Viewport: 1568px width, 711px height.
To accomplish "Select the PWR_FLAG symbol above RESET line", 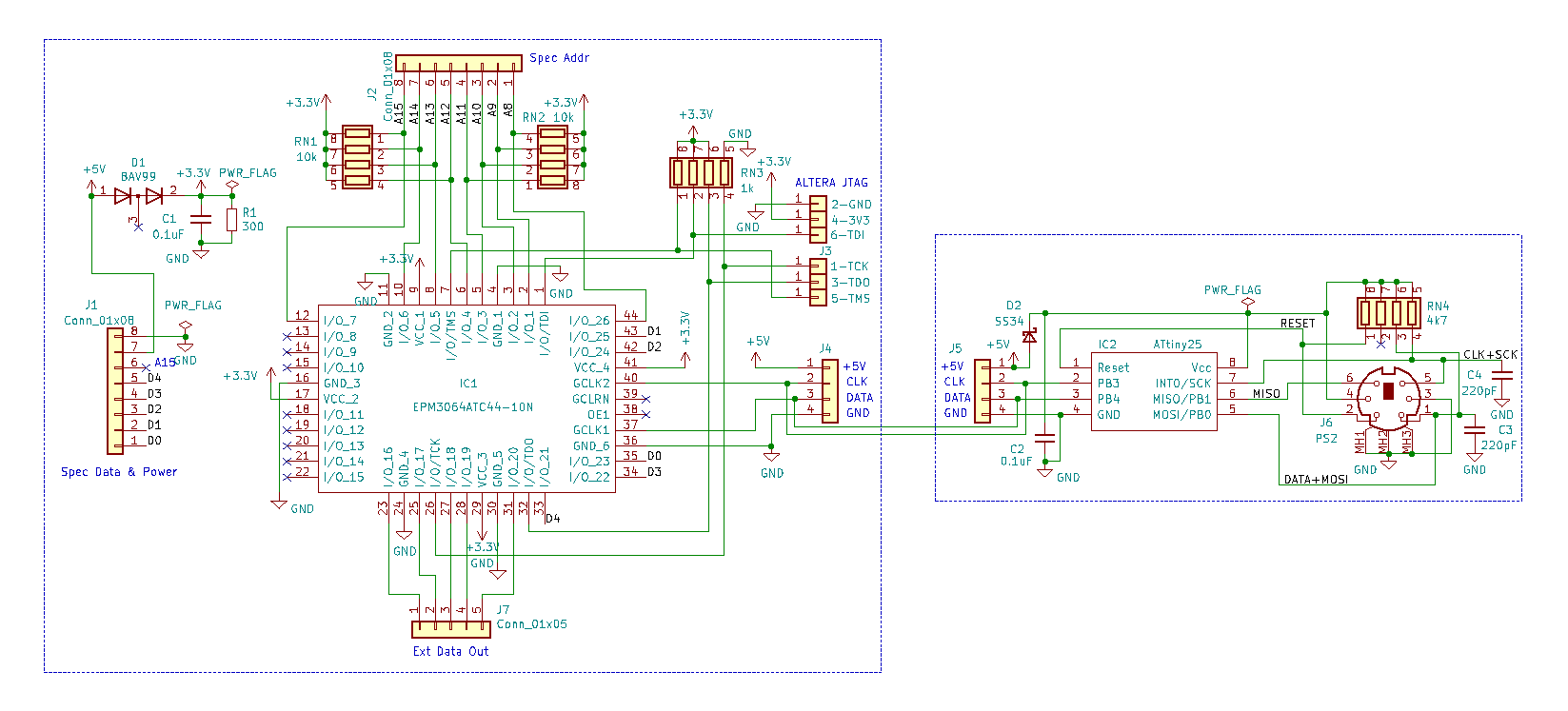I will [1247, 302].
